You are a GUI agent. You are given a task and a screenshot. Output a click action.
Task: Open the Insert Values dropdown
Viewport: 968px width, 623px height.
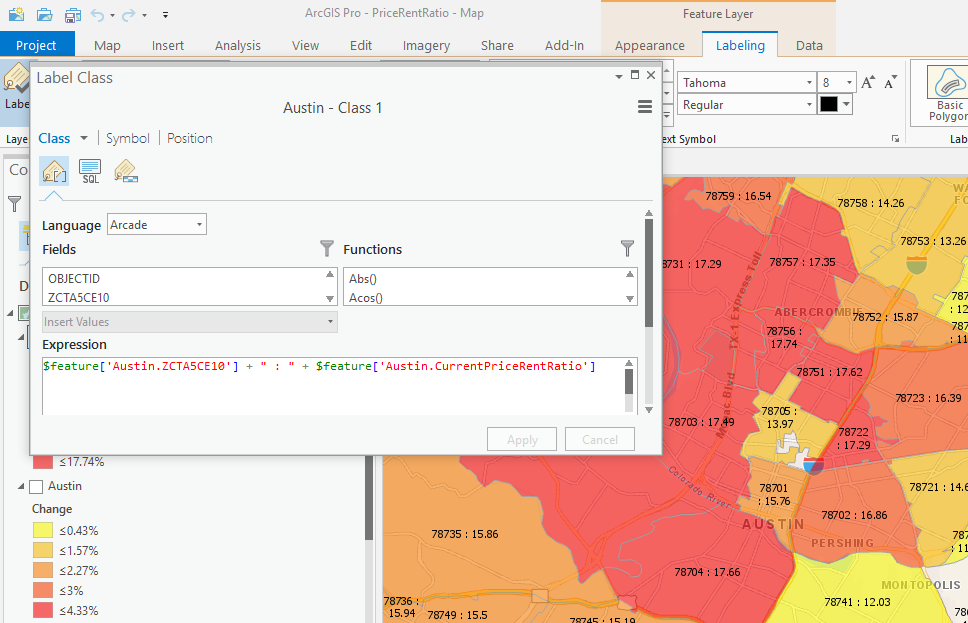coord(190,322)
